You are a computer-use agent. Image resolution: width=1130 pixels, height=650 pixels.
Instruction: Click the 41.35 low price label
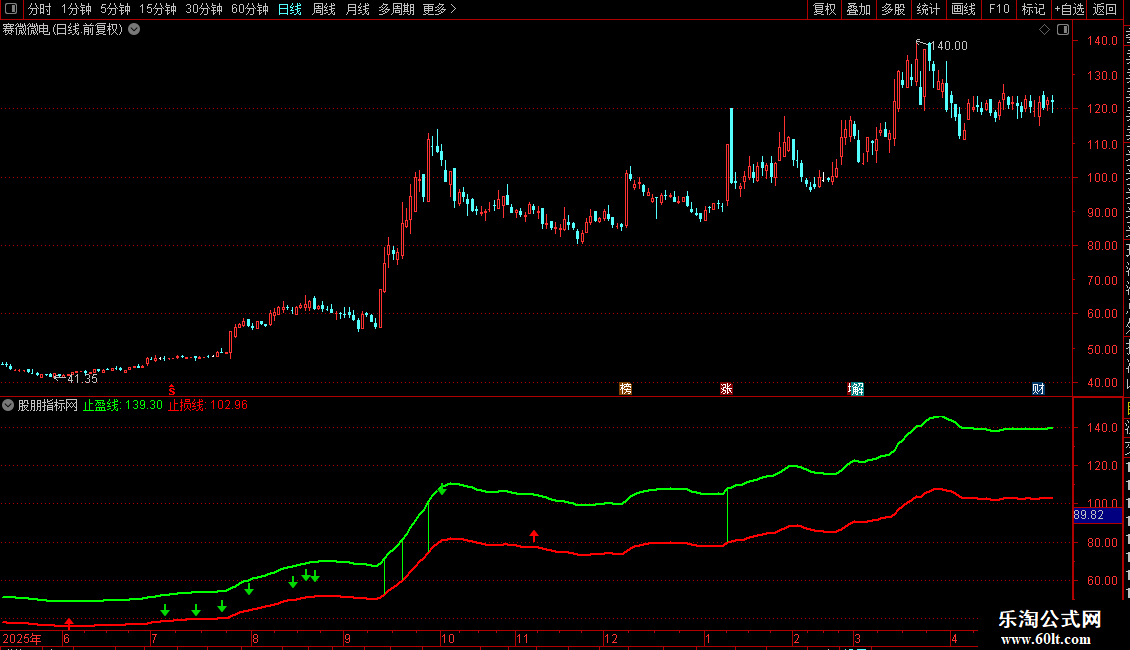click(x=82, y=378)
